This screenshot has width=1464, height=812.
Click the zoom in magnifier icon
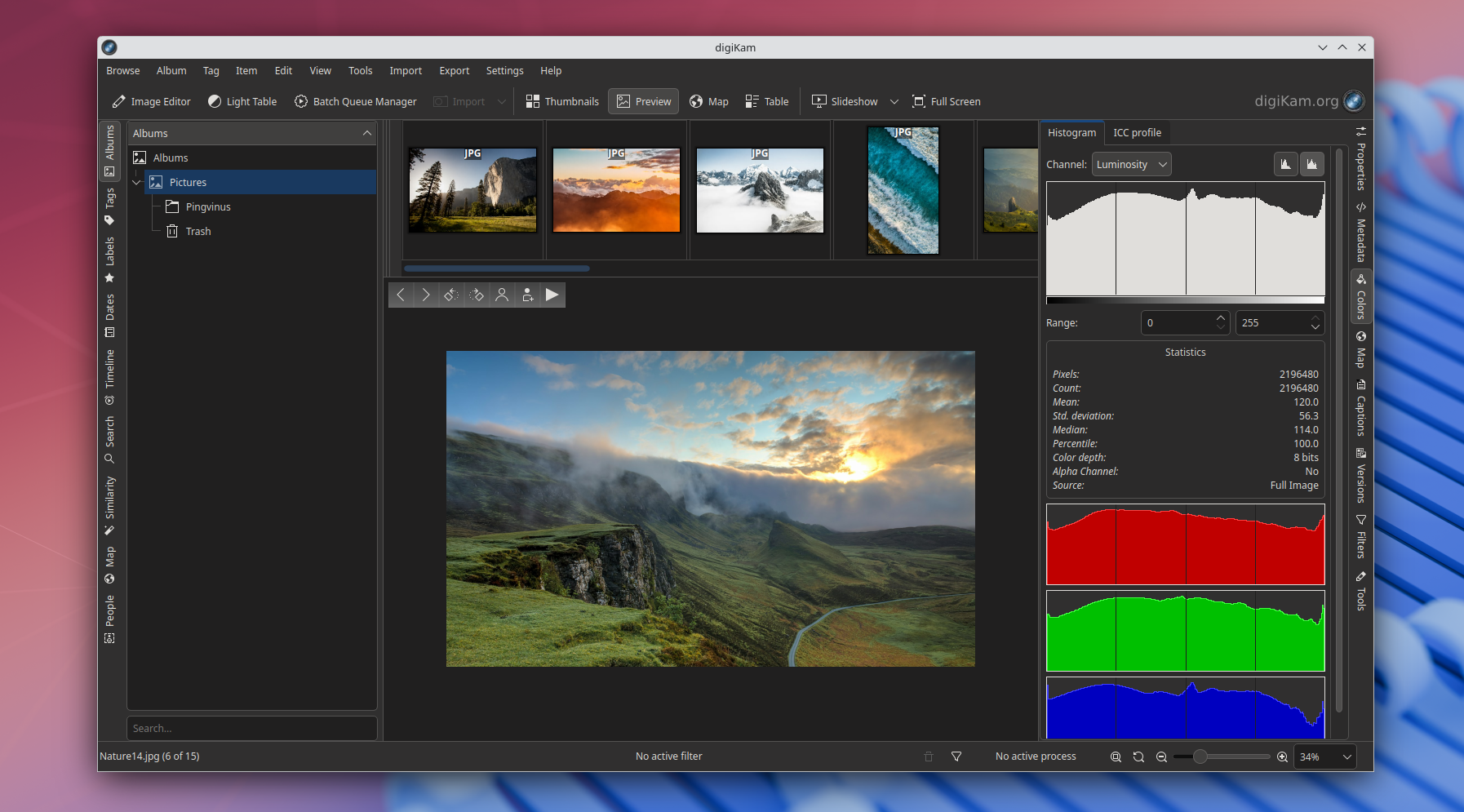(x=1282, y=757)
